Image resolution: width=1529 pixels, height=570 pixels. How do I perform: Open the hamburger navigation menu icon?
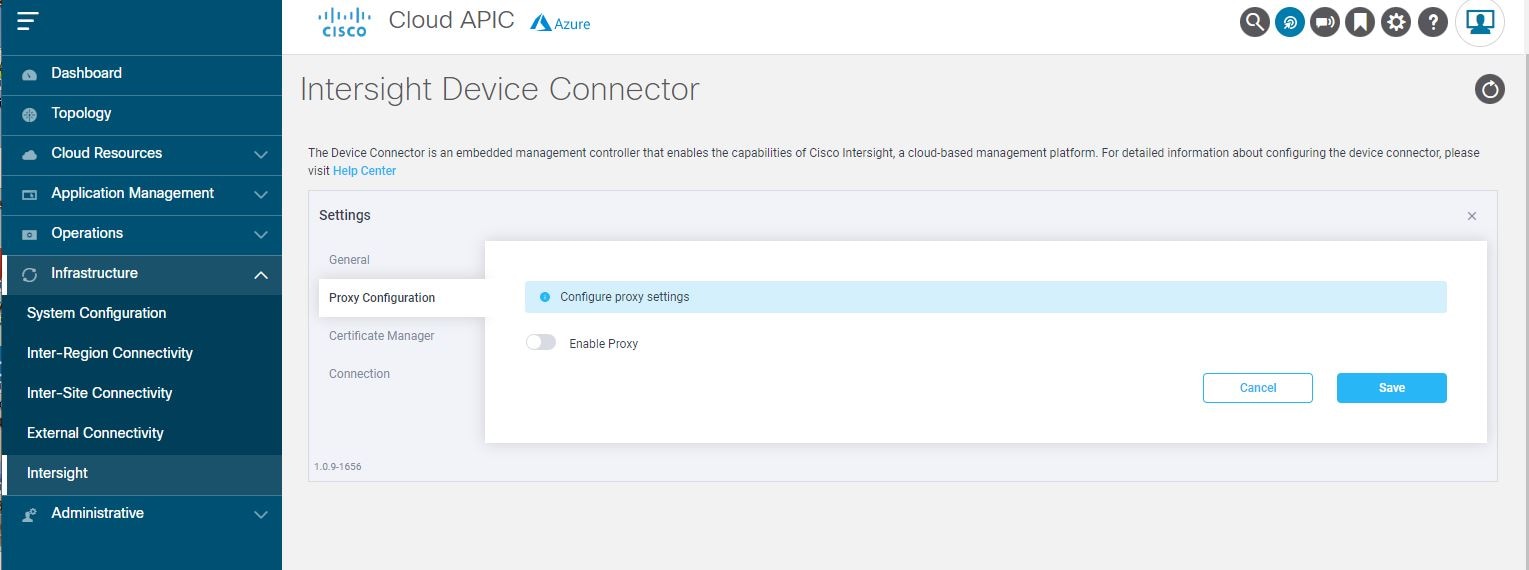[28, 20]
